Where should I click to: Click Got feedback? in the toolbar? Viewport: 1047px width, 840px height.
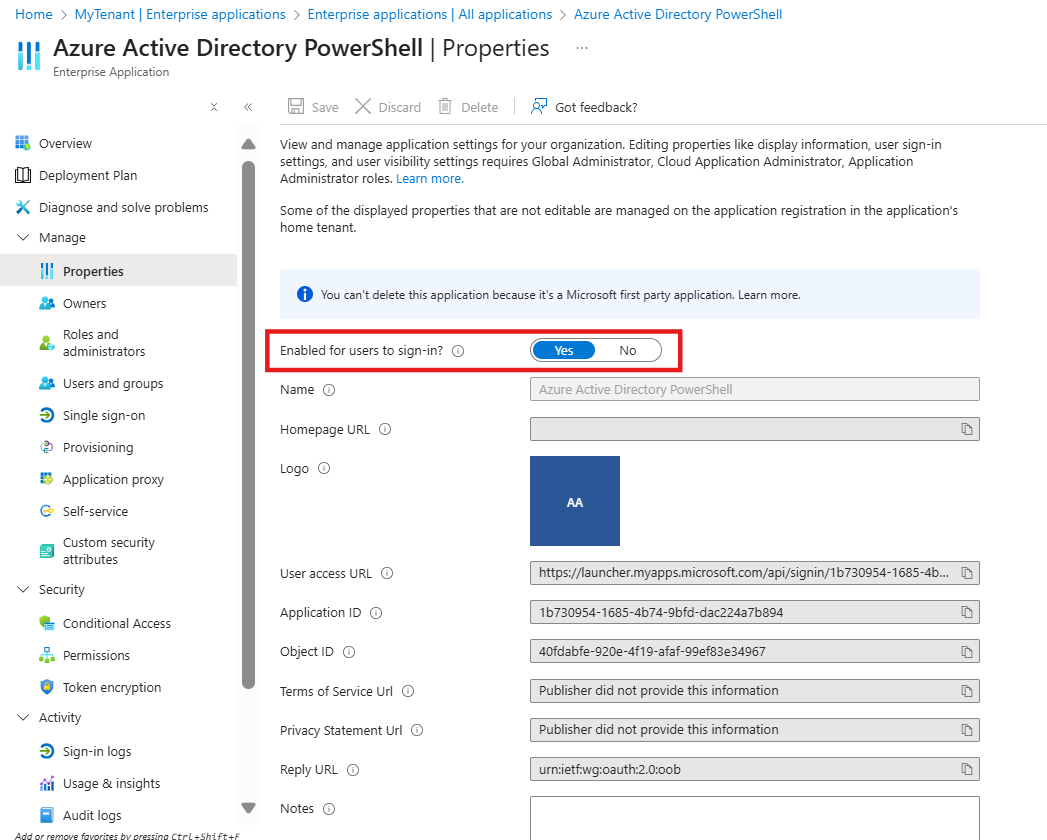click(584, 107)
